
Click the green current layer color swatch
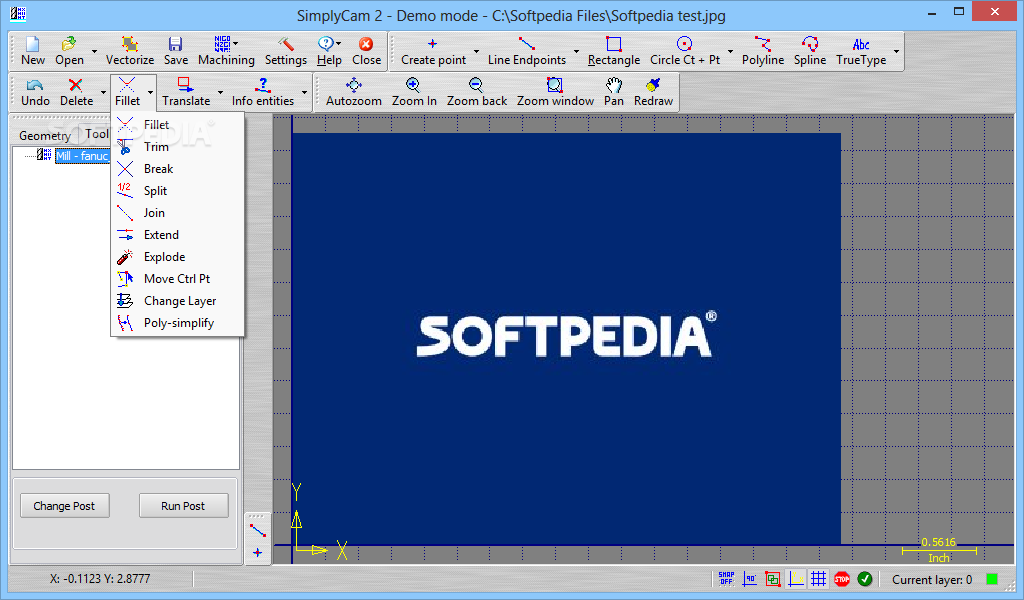992,579
